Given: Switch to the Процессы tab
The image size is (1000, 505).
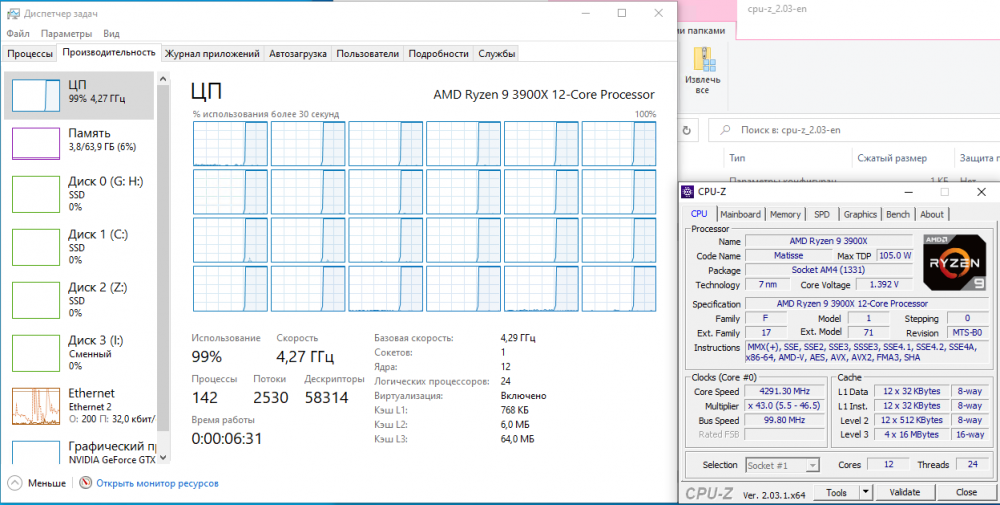Looking at the screenshot, I should [30, 54].
